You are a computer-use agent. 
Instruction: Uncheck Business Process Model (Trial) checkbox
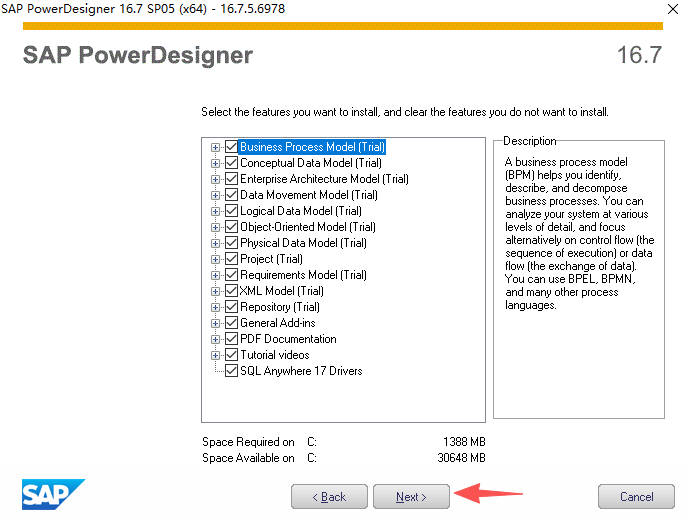[x=231, y=147]
